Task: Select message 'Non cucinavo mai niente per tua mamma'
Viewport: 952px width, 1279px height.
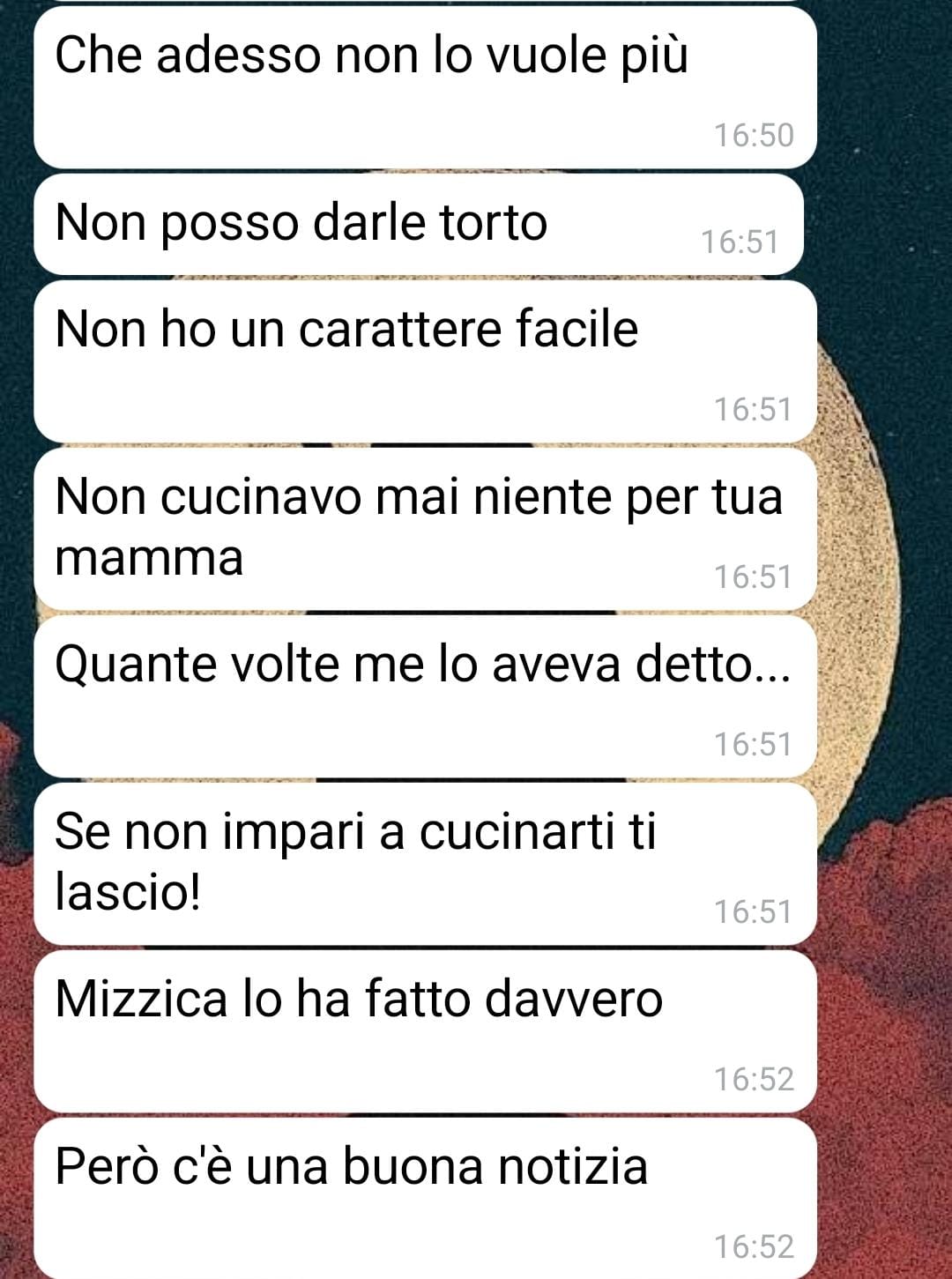Action: coord(425,529)
